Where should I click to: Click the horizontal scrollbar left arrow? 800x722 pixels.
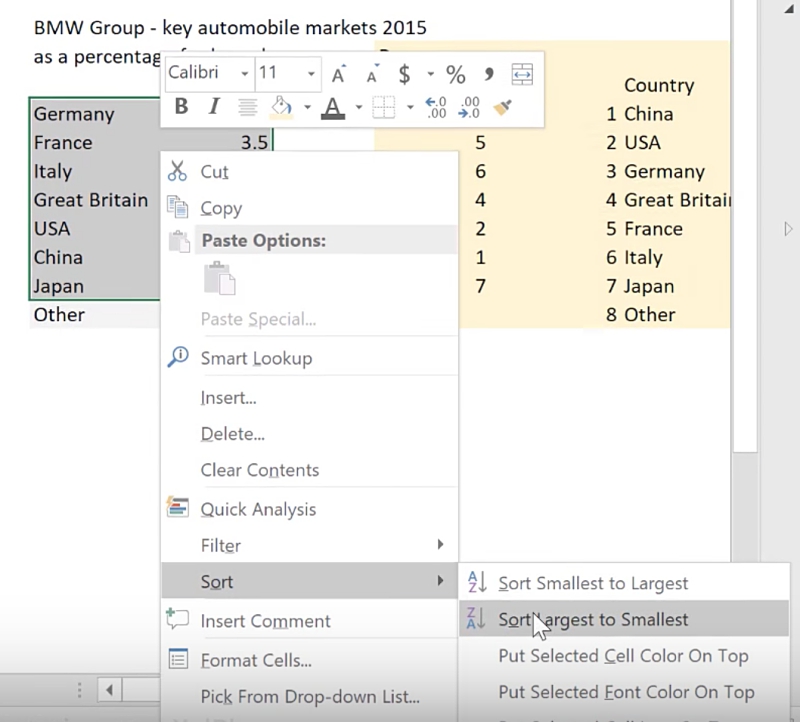click(x=107, y=690)
